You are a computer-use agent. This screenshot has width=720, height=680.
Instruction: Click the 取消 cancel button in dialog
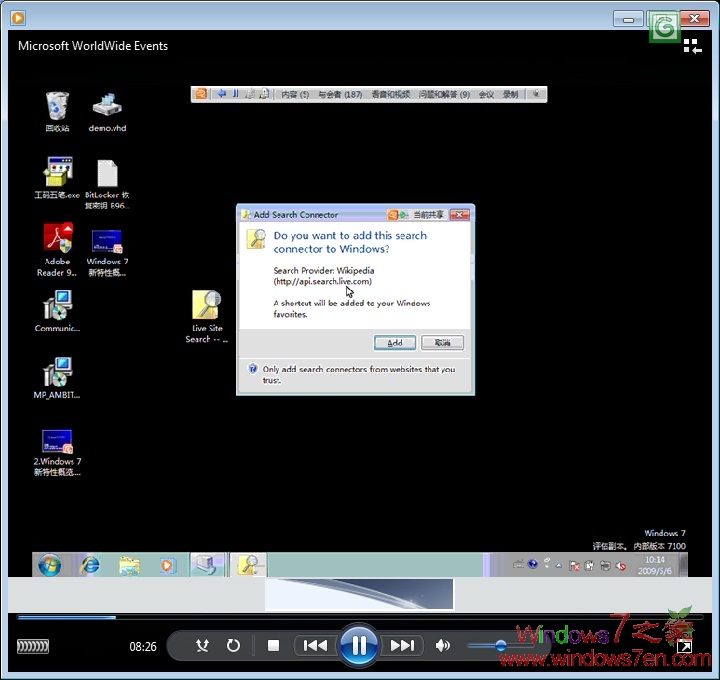(x=442, y=343)
